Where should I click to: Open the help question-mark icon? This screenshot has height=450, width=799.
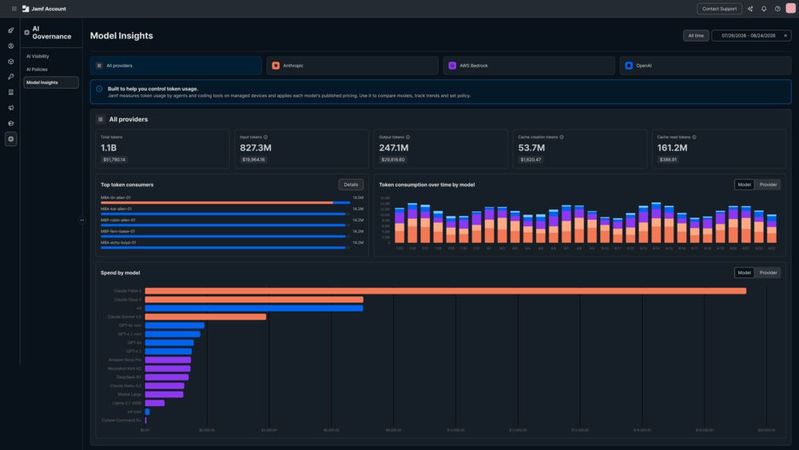coord(778,9)
